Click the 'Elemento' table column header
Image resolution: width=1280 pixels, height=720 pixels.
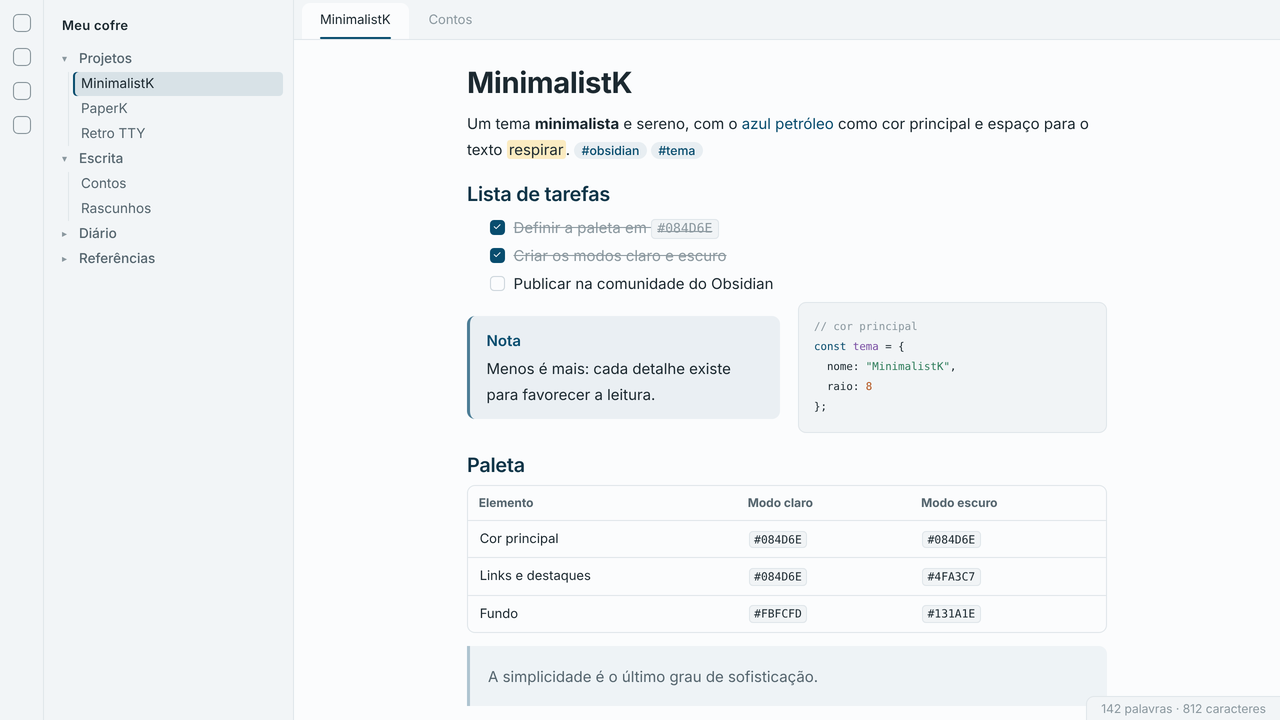506,503
